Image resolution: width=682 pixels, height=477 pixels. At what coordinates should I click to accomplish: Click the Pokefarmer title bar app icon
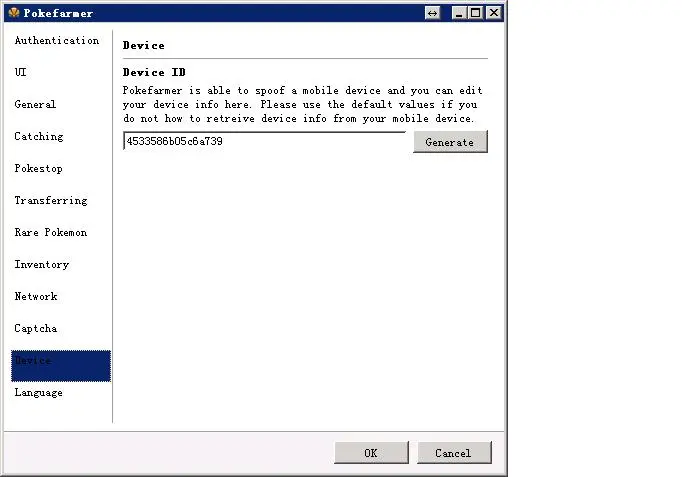[x=14, y=13]
